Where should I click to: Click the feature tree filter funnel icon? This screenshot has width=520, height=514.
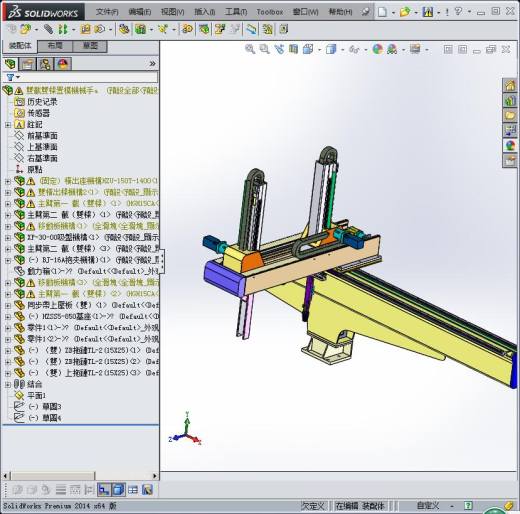[x=11, y=78]
